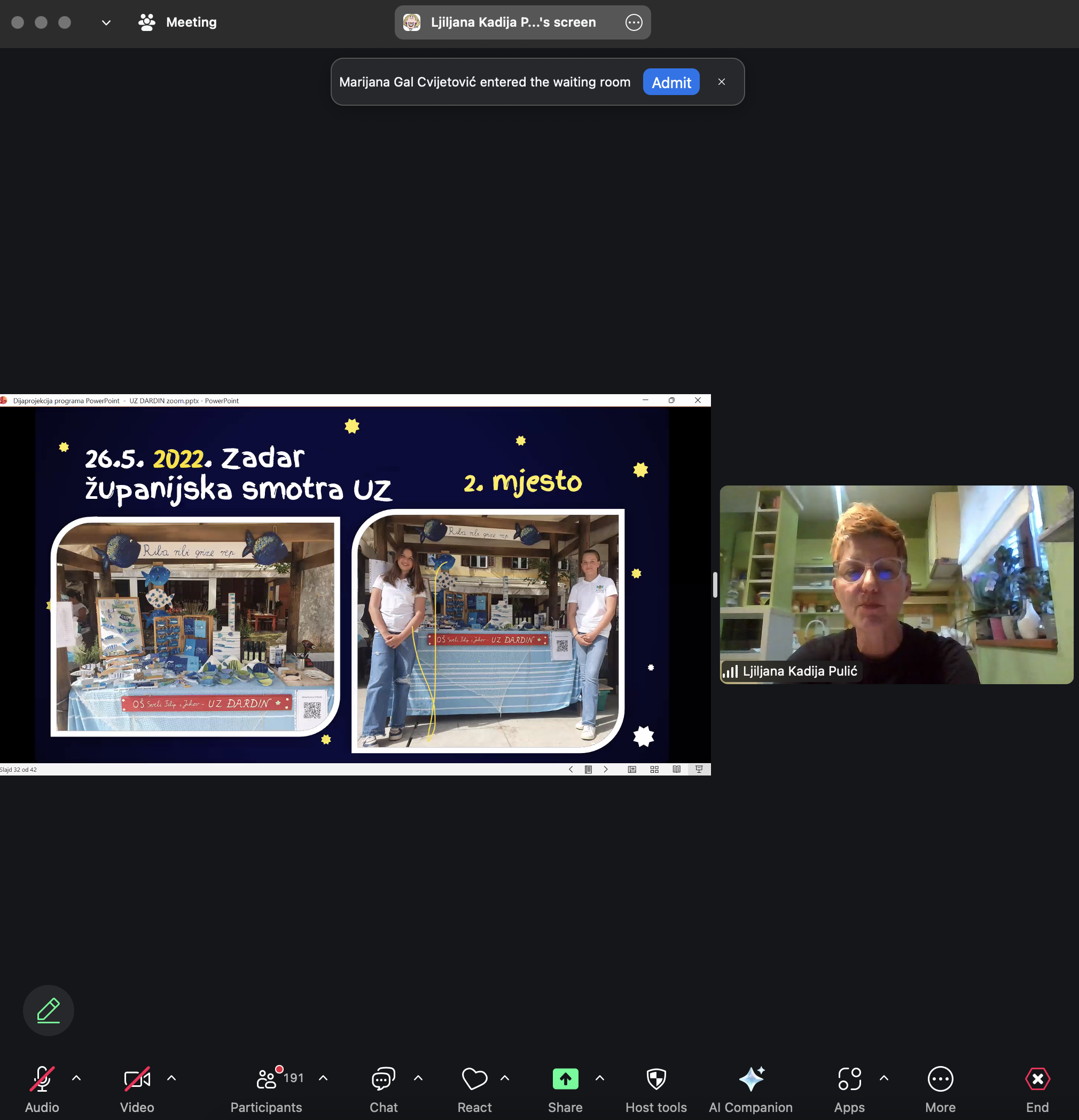Open the Participants list
Image resolution: width=1079 pixels, height=1120 pixels.
click(267, 1079)
